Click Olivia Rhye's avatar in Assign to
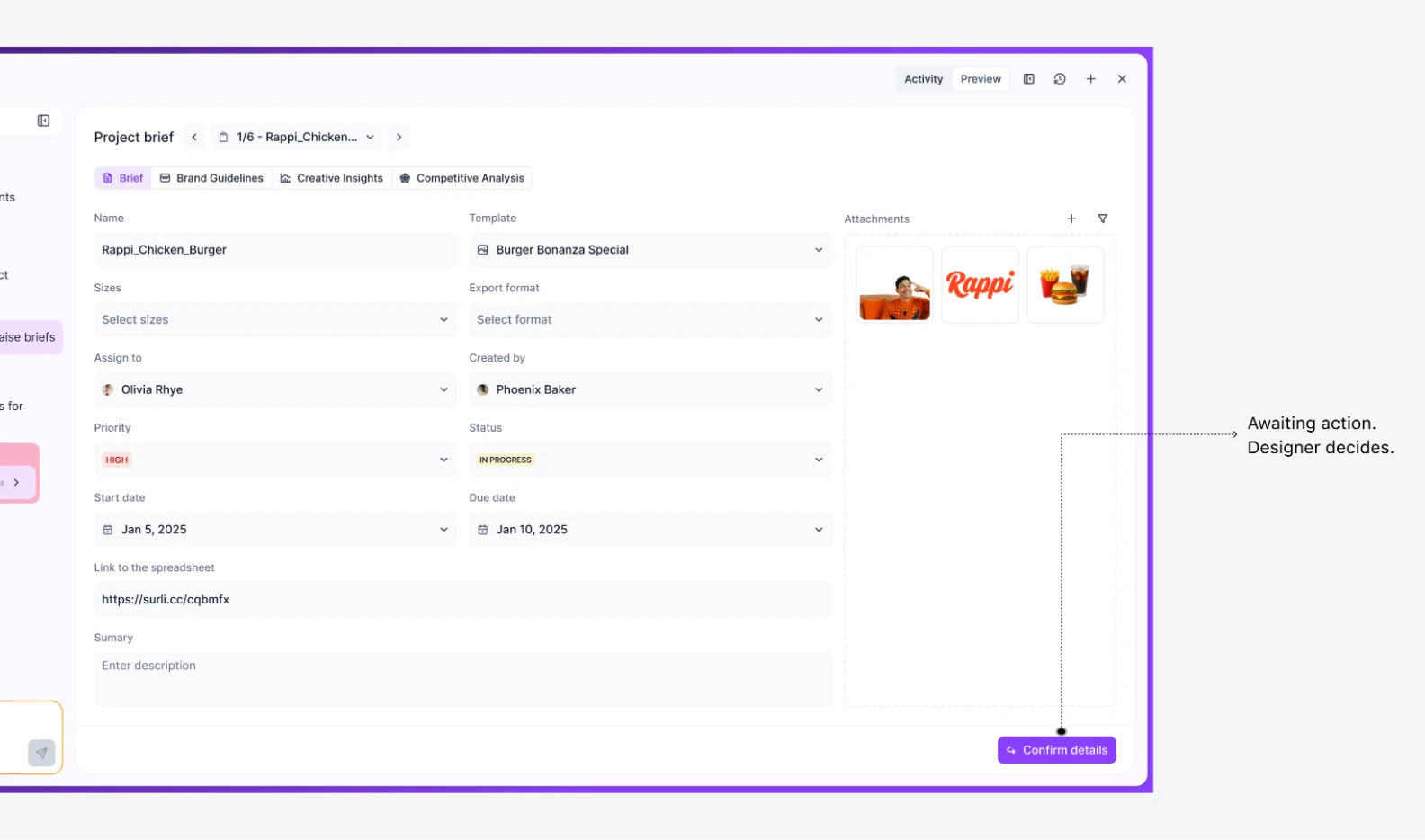Image resolution: width=1425 pixels, height=840 pixels. [x=108, y=389]
